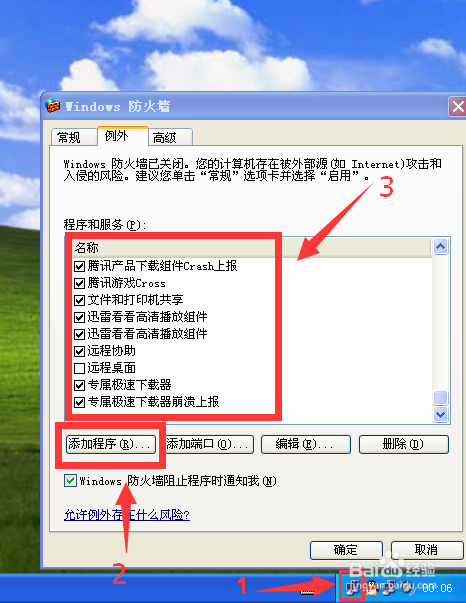Click the keyboard language bar icon in taskbar

pyautogui.click(x=308, y=591)
